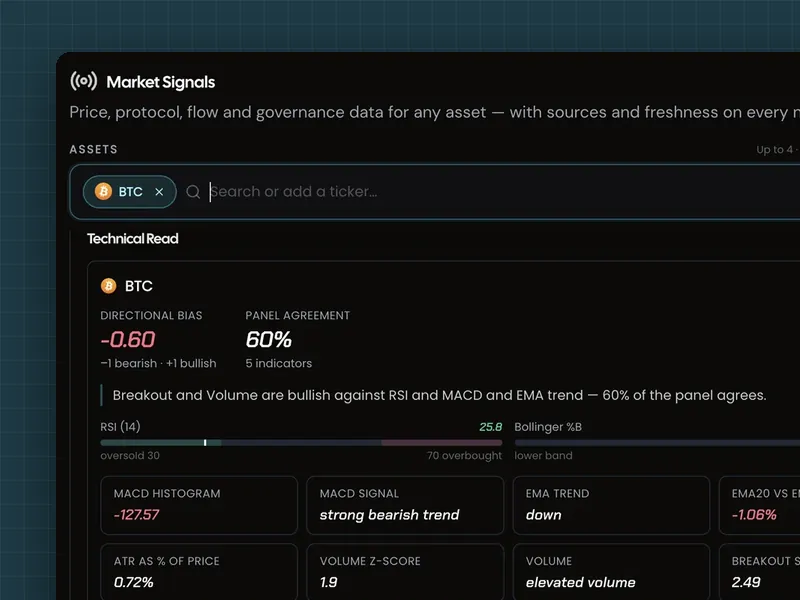Remove the BTC asset chip

(159, 192)
